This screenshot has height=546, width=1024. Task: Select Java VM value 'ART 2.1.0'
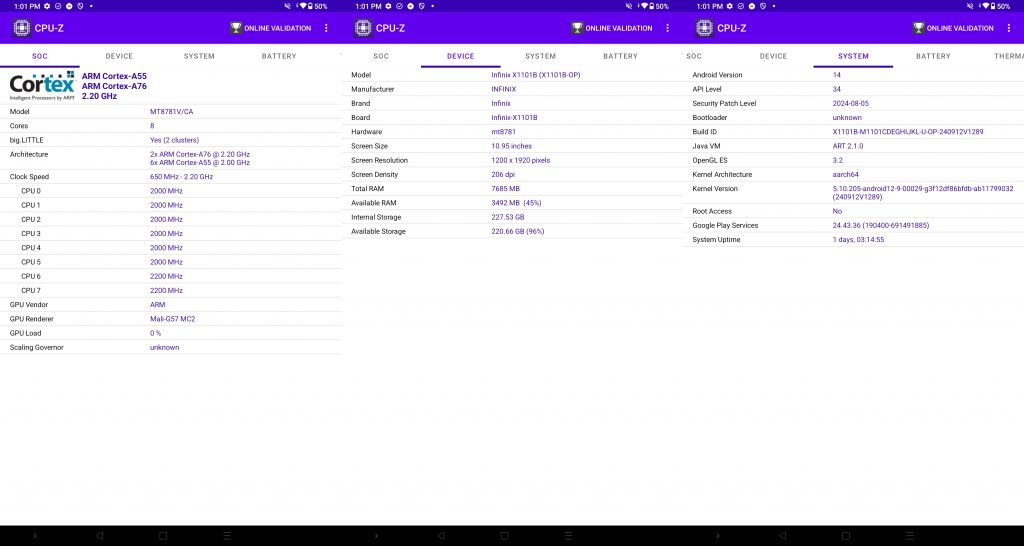(848, 146)
